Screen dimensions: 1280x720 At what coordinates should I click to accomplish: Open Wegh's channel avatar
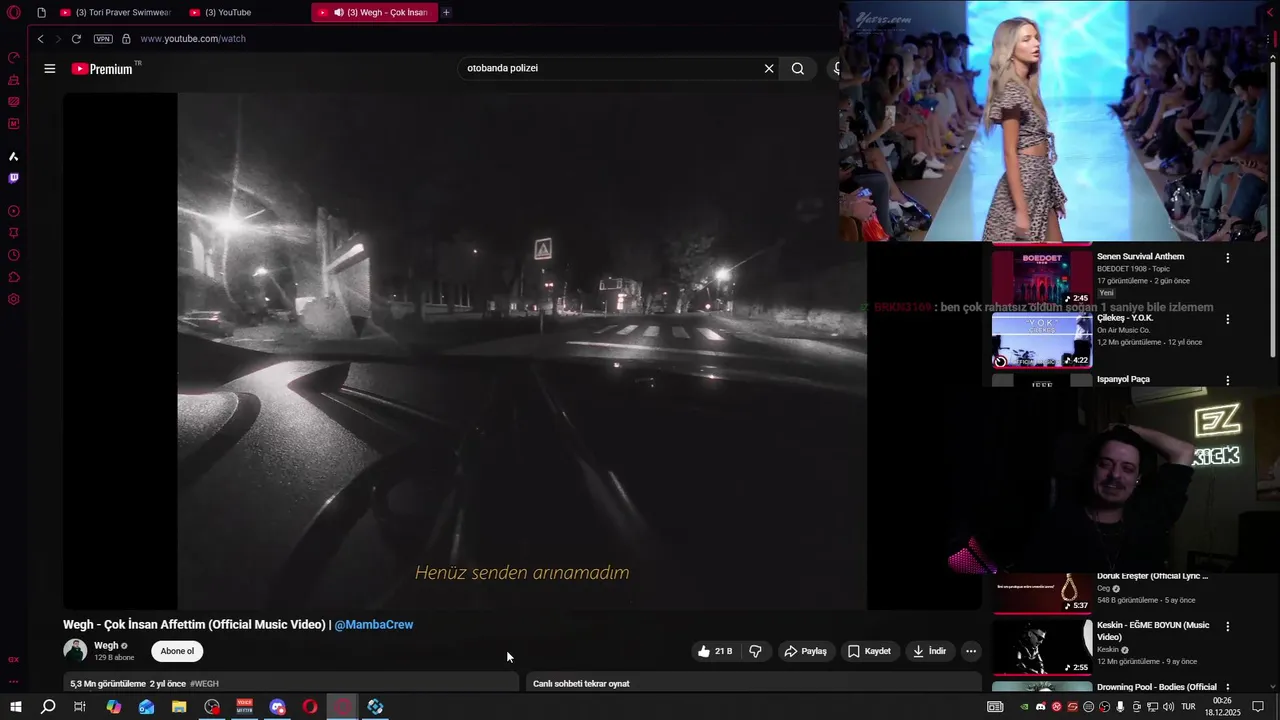click(x=75, y=651)
